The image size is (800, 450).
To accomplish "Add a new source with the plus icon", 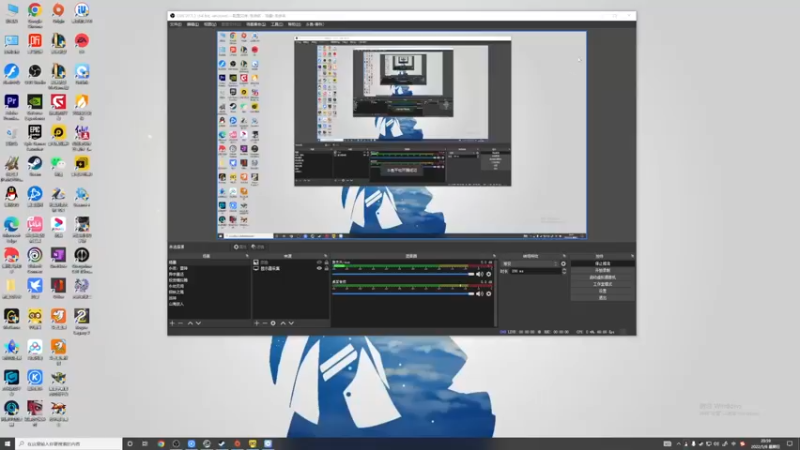I will click(x=257, y=323).
